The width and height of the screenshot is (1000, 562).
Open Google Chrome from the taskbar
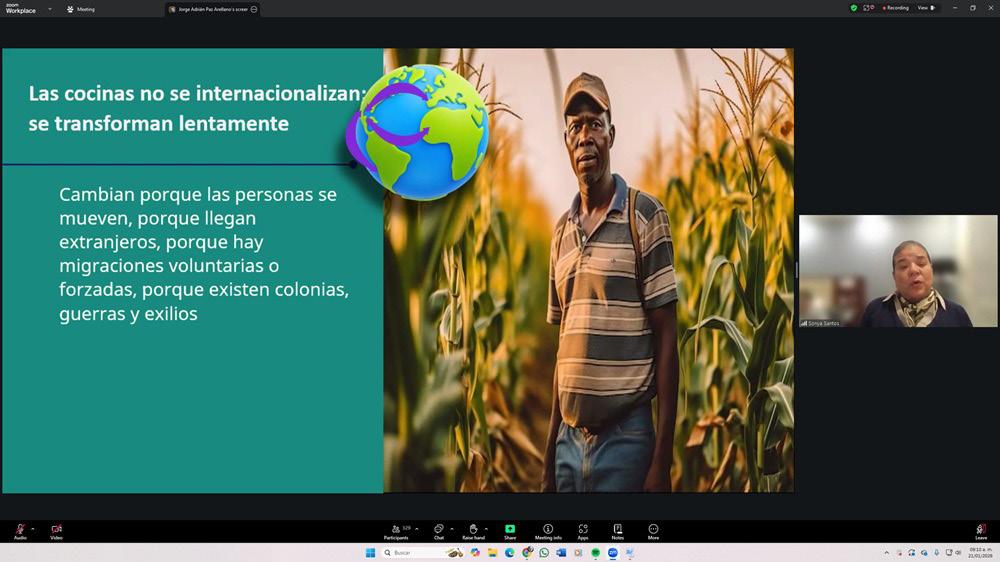pyautogui.click(x=527, y=552)
